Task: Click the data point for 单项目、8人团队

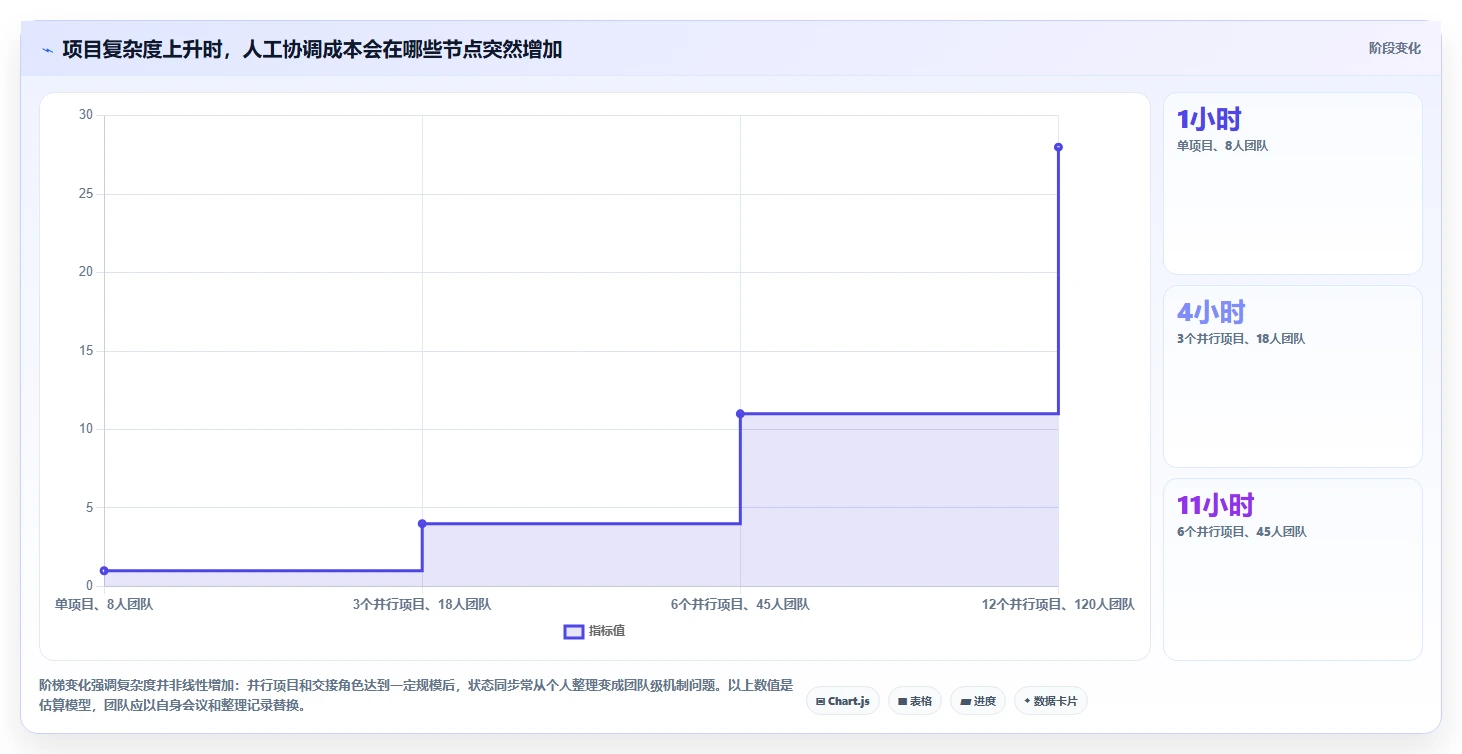Action: [104, 571]
